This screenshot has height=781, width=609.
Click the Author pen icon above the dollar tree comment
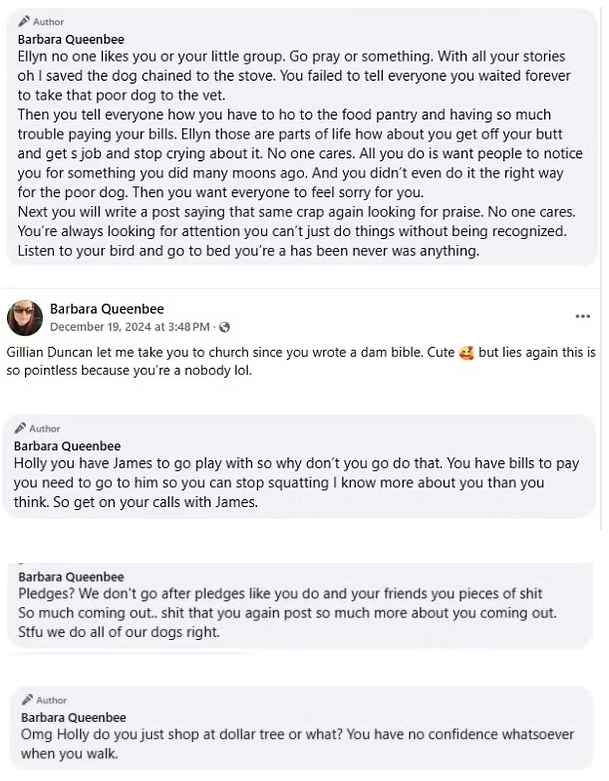[25, 701]
